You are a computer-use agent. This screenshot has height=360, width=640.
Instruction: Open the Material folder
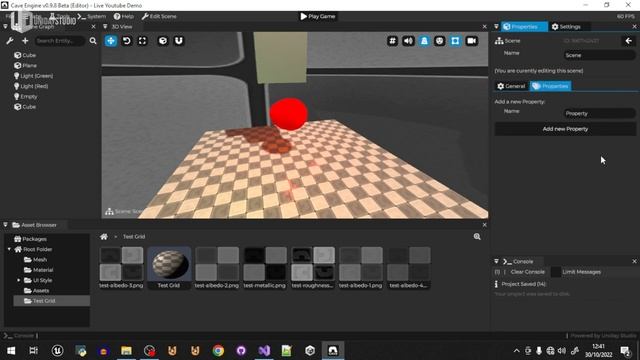click(x=39, y=270)
